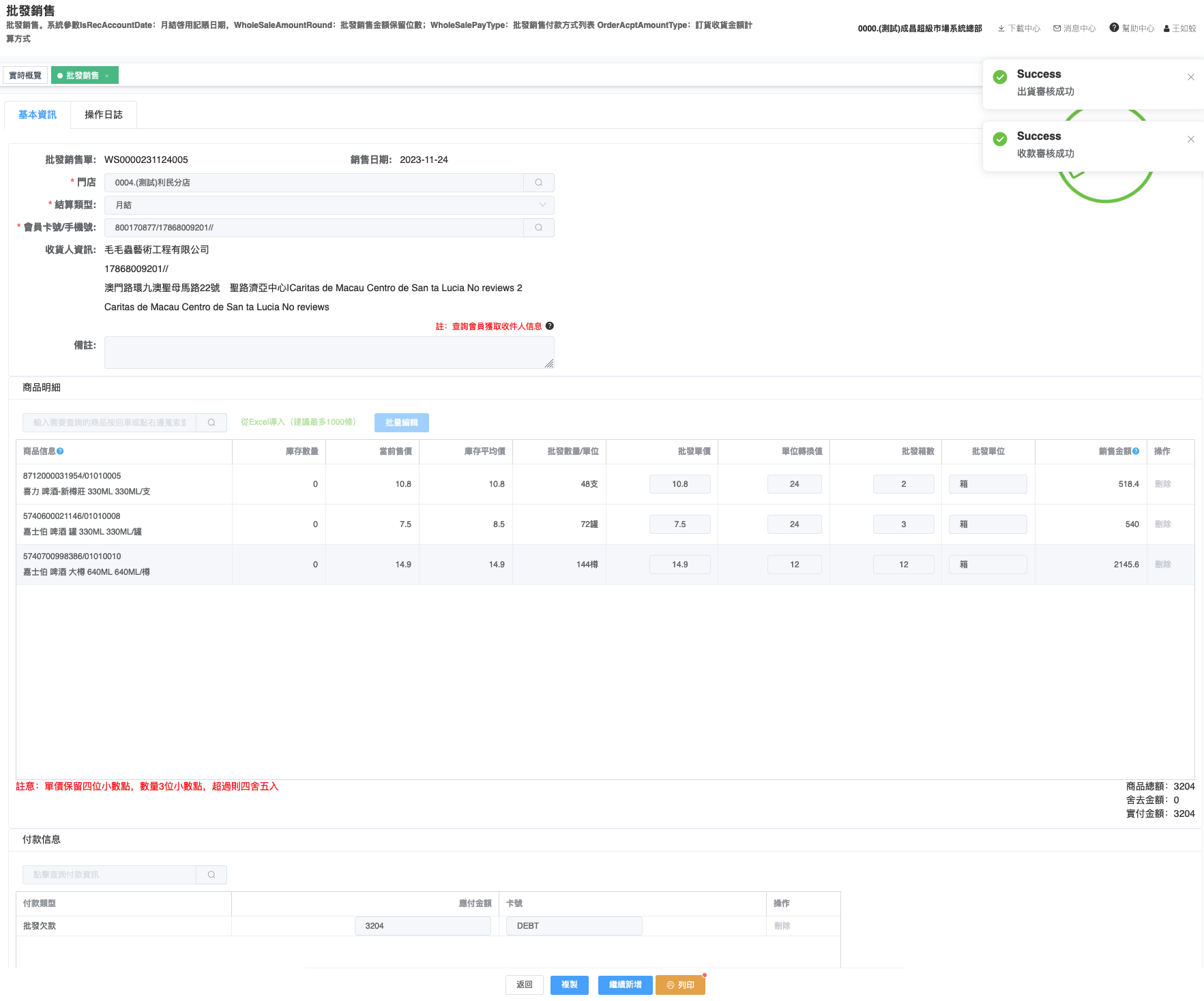The width and height of the screenshot is (1204, 1001).
Task: Click the payment info search icon
Action: pyautogui.click(x=211, y=875)
